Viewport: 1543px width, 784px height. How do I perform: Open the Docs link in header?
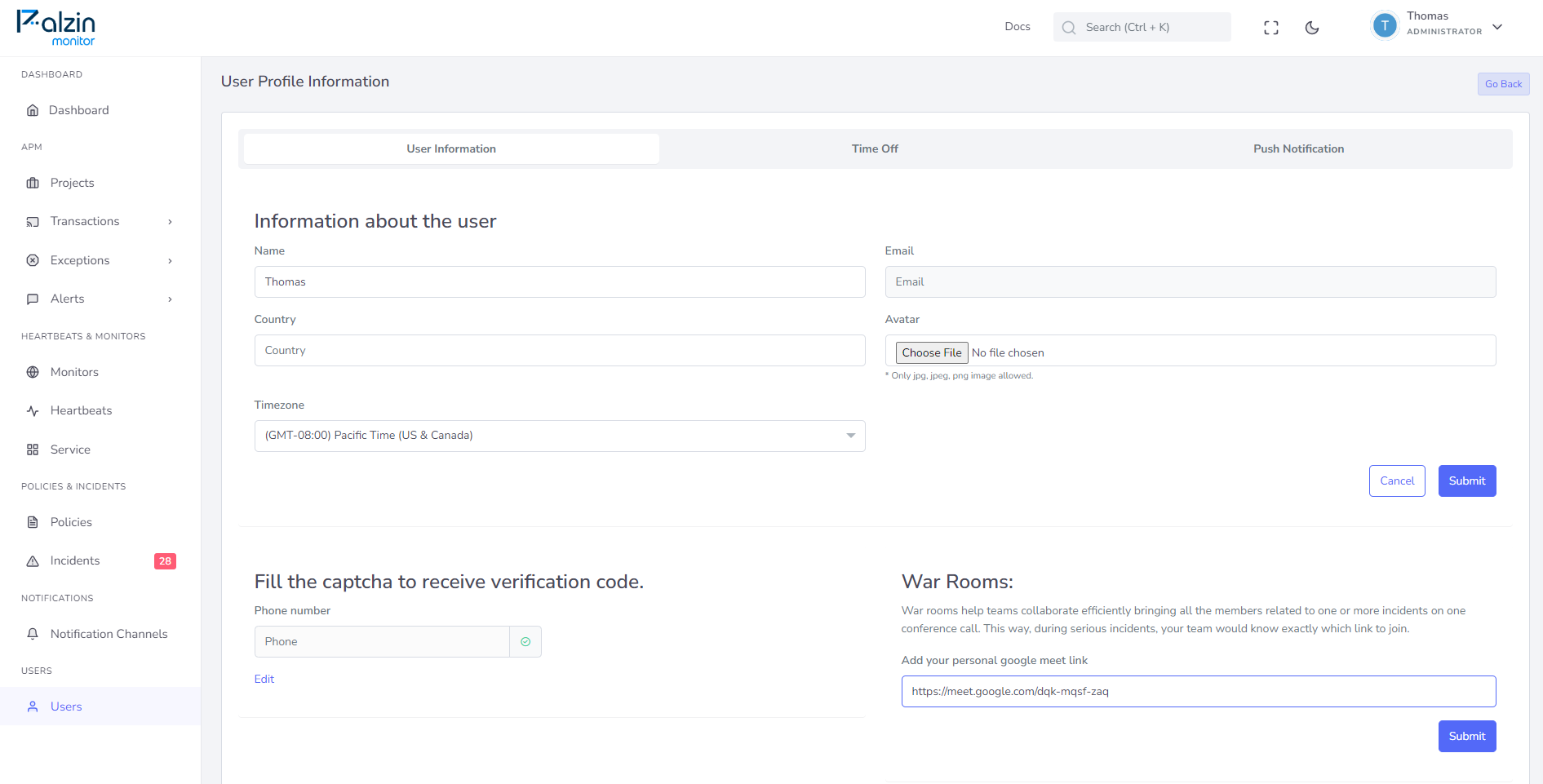pos(1018,27)
